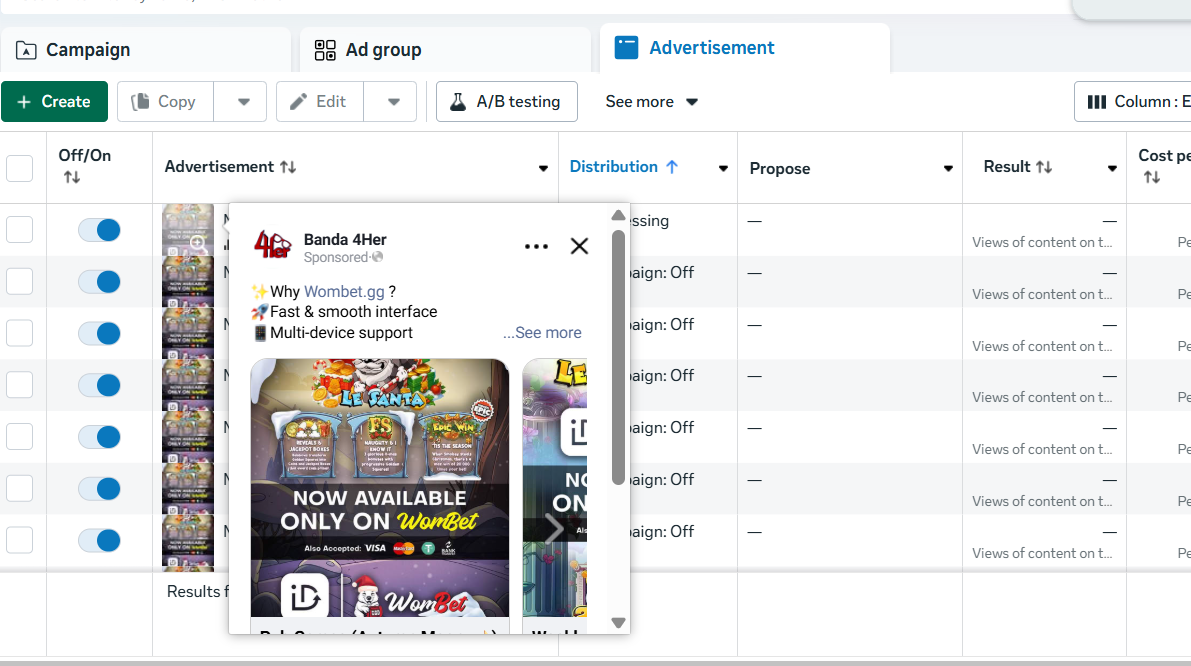The width and height of the screenshot is (1191, 666).
Task: Turn off the second ad's toggle switch
Action: coord(100,282)
